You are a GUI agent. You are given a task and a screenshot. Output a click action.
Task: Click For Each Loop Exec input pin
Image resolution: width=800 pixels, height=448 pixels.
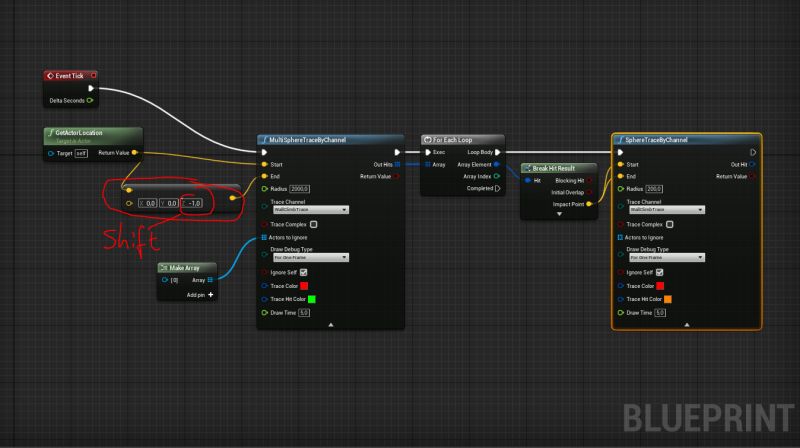[428, 152]
